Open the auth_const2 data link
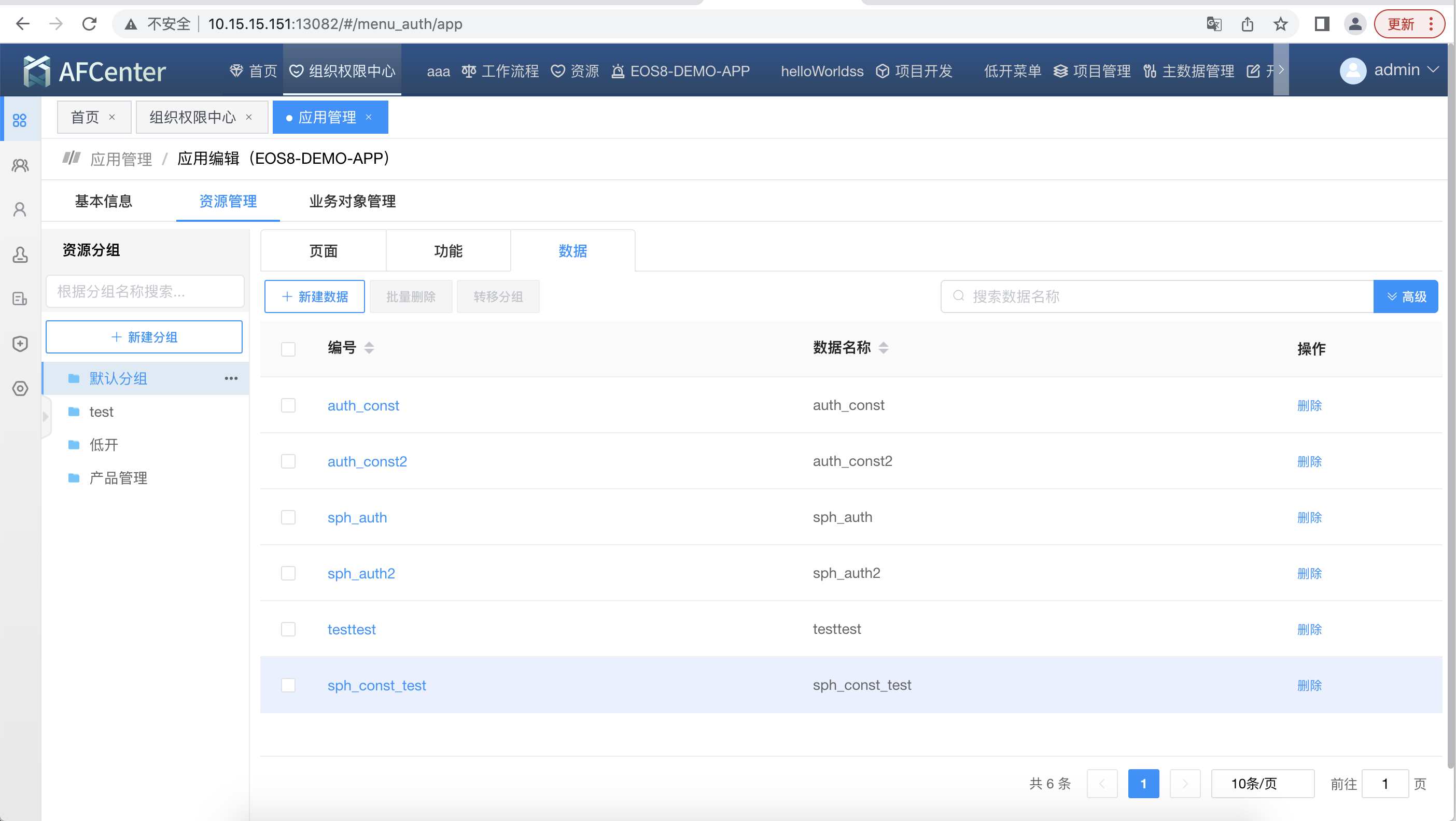Viewport: 1456px width, 821px height. click(367, 461)
